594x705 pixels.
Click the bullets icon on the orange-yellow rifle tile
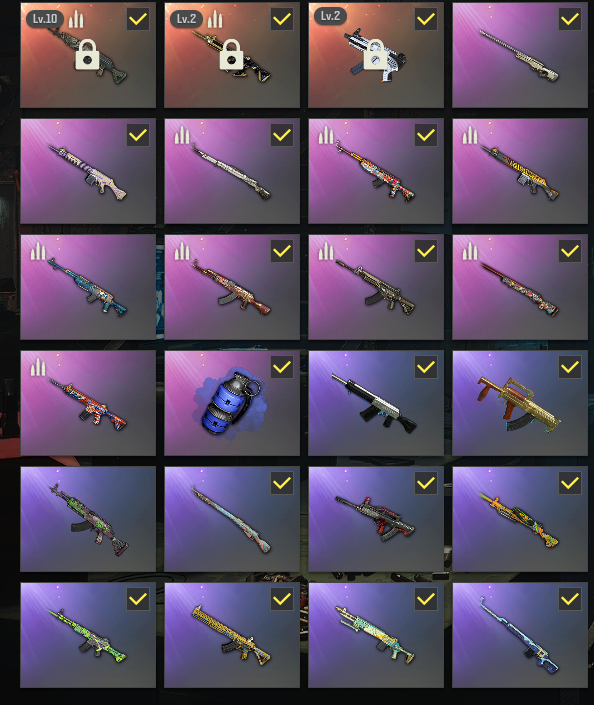pyautogui.click(x=470, y=135)
